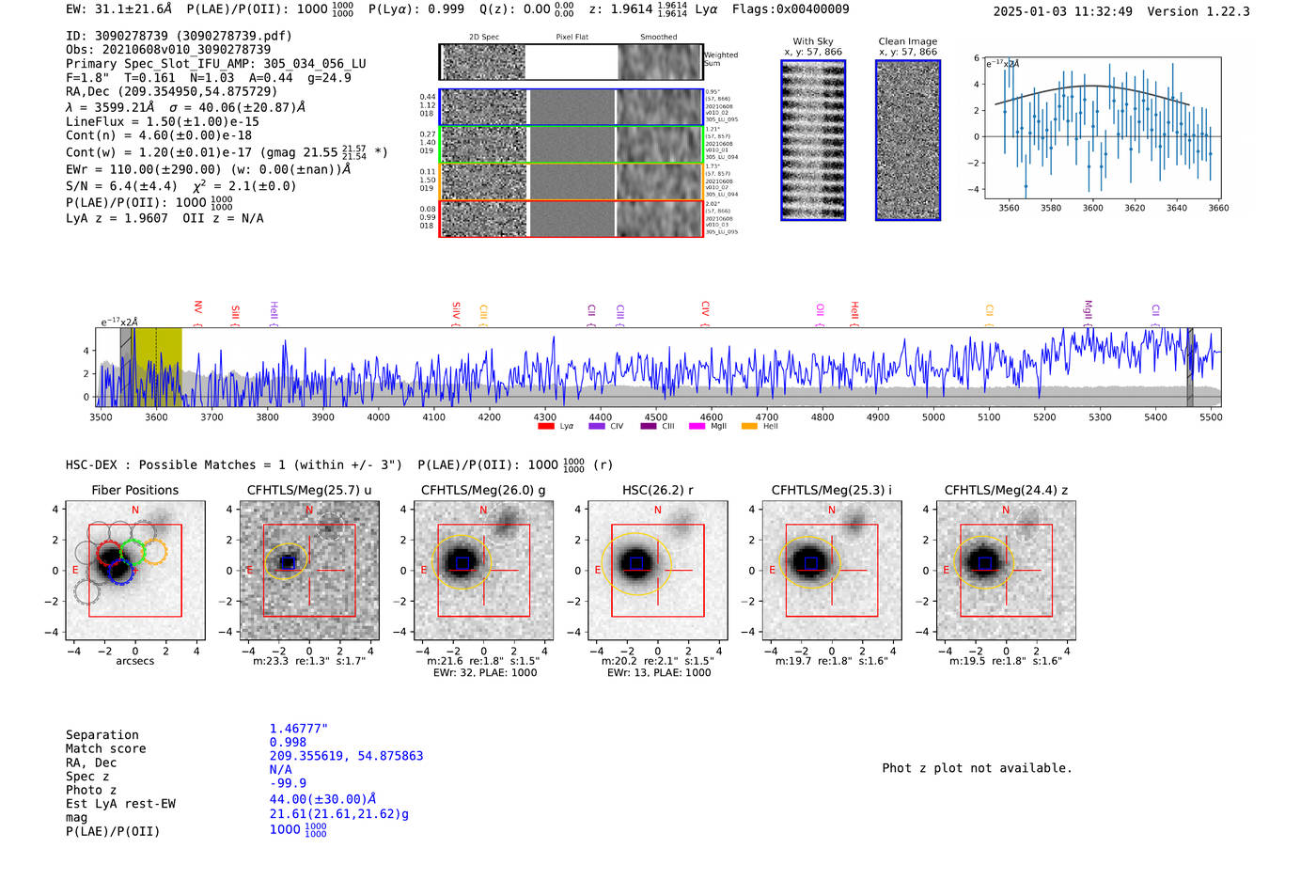The height and width of the screenshot is (896, 1316).
Task: Click the Clean Image panel
Action: pyautogui.click(x=908, y=140)
